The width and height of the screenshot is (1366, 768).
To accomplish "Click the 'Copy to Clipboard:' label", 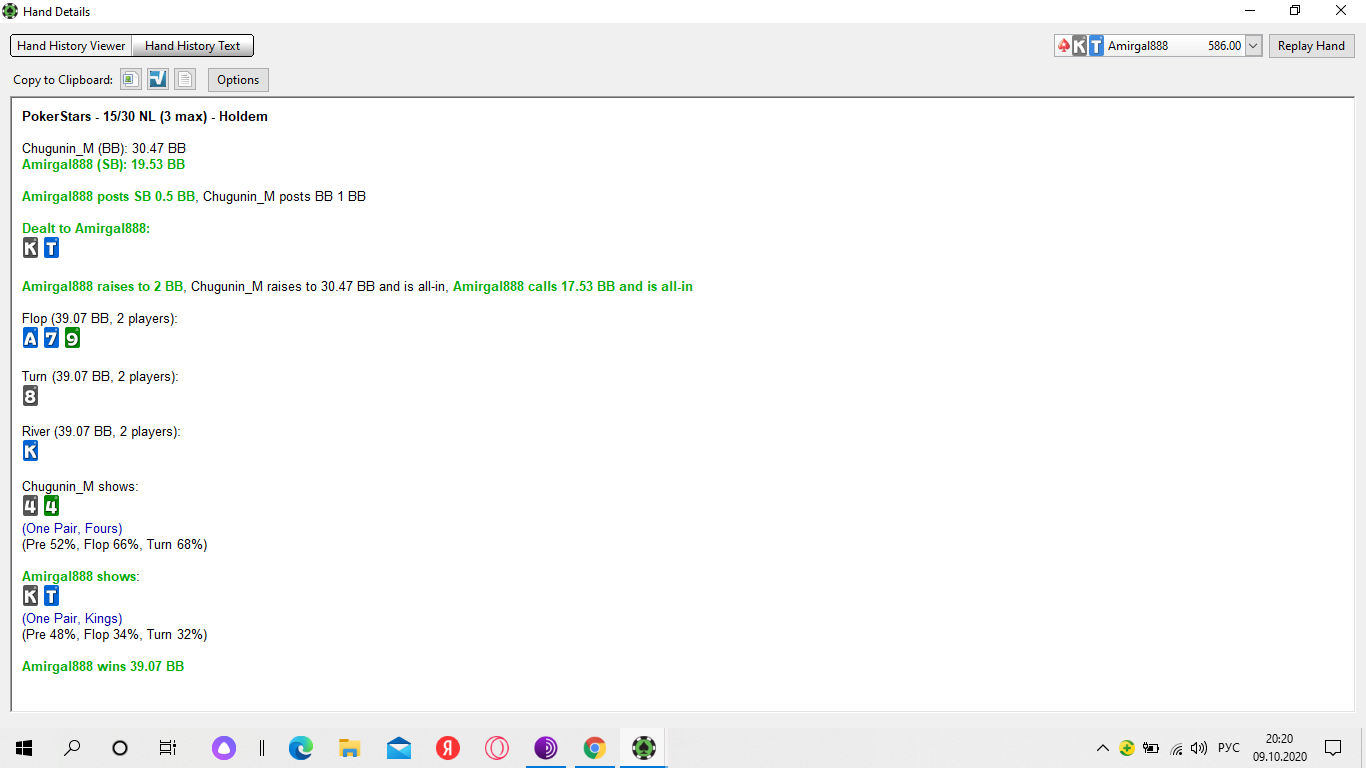I will (x=63, y=80).
